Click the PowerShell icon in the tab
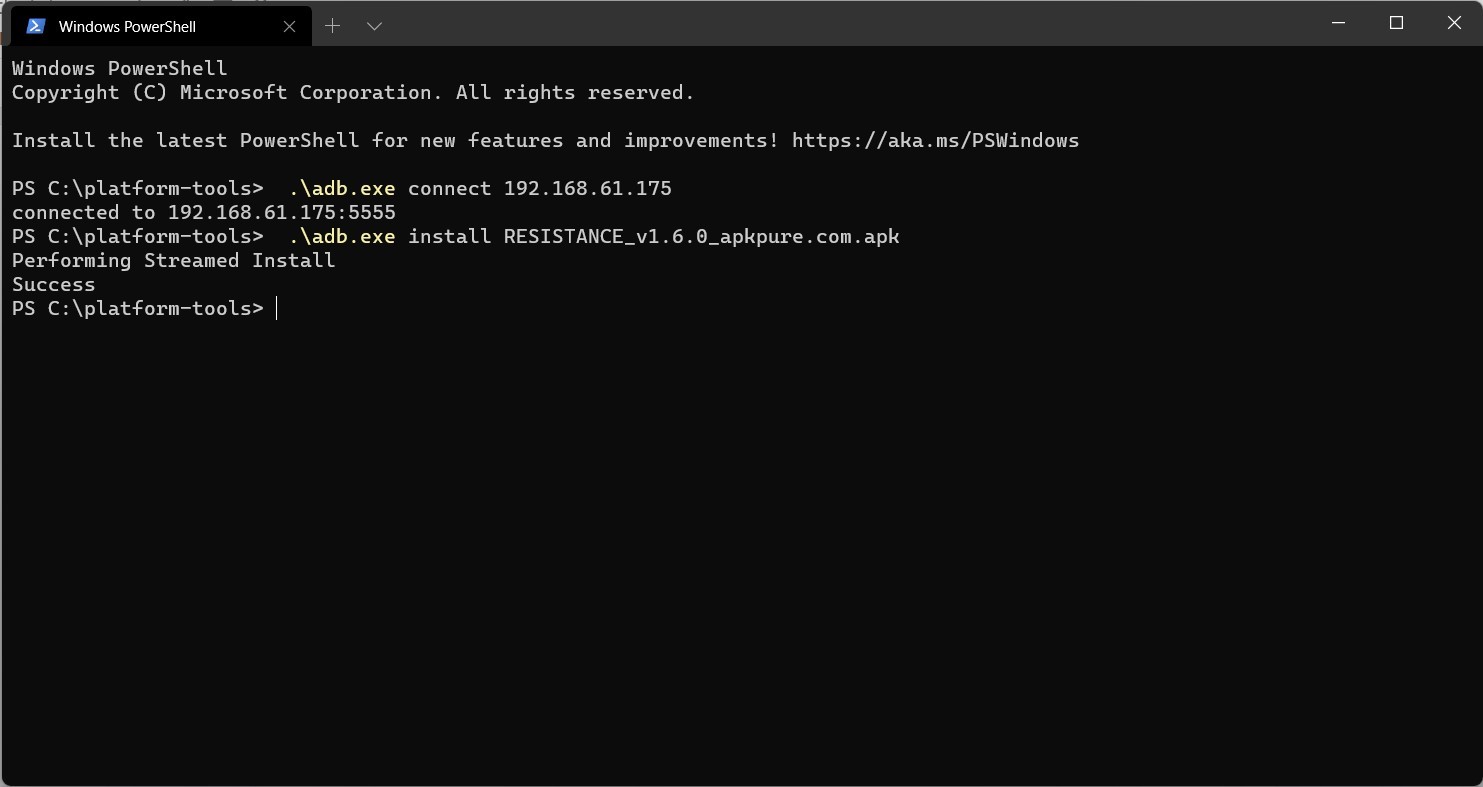 pyautogui.click(x=36, y=26)
